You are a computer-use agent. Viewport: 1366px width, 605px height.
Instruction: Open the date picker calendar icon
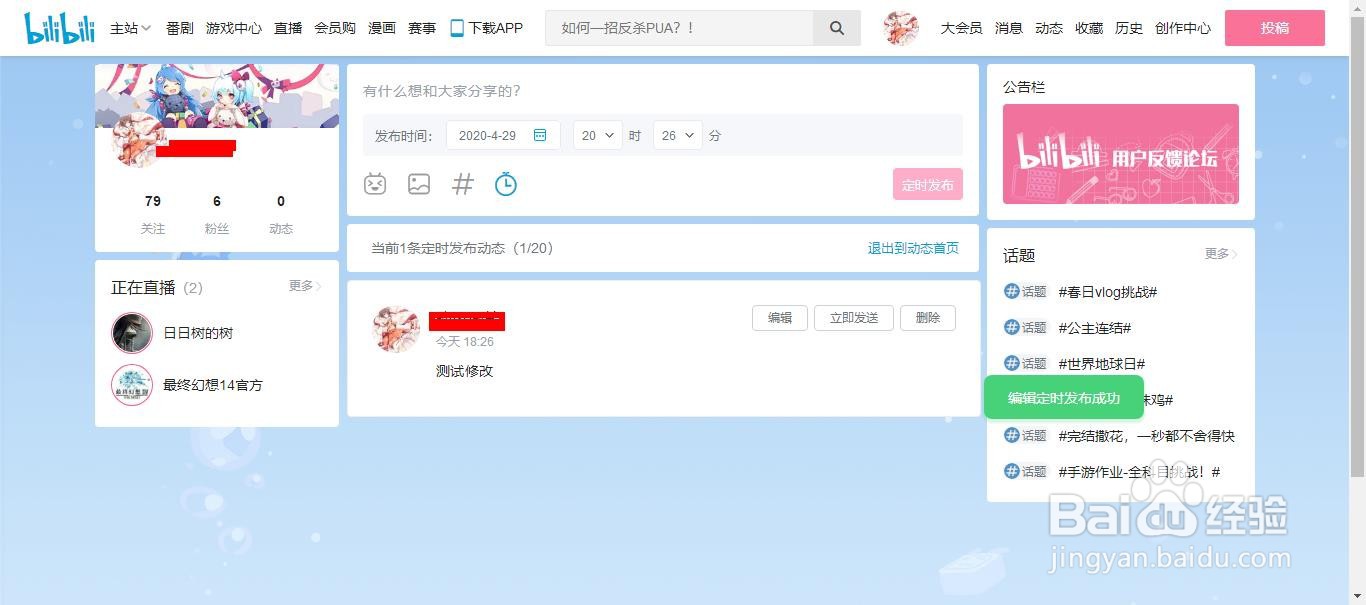click(541, 135)
